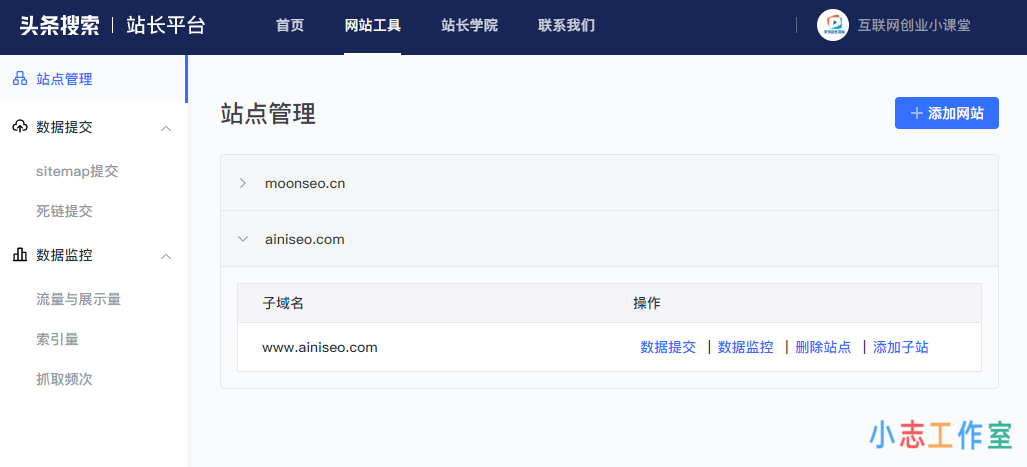
Task: Click the 数据提交 cloud upload icon
Action: [20, 127]
